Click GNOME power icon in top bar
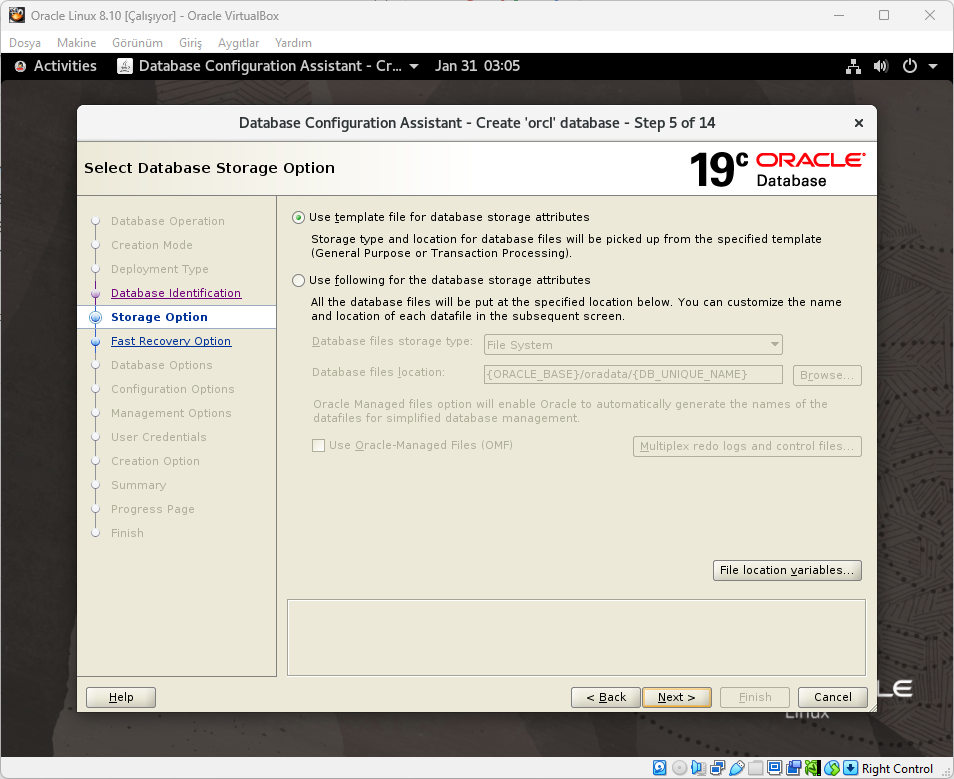The width and height of the screenshot is (954, 779). [x=910, y=66]
